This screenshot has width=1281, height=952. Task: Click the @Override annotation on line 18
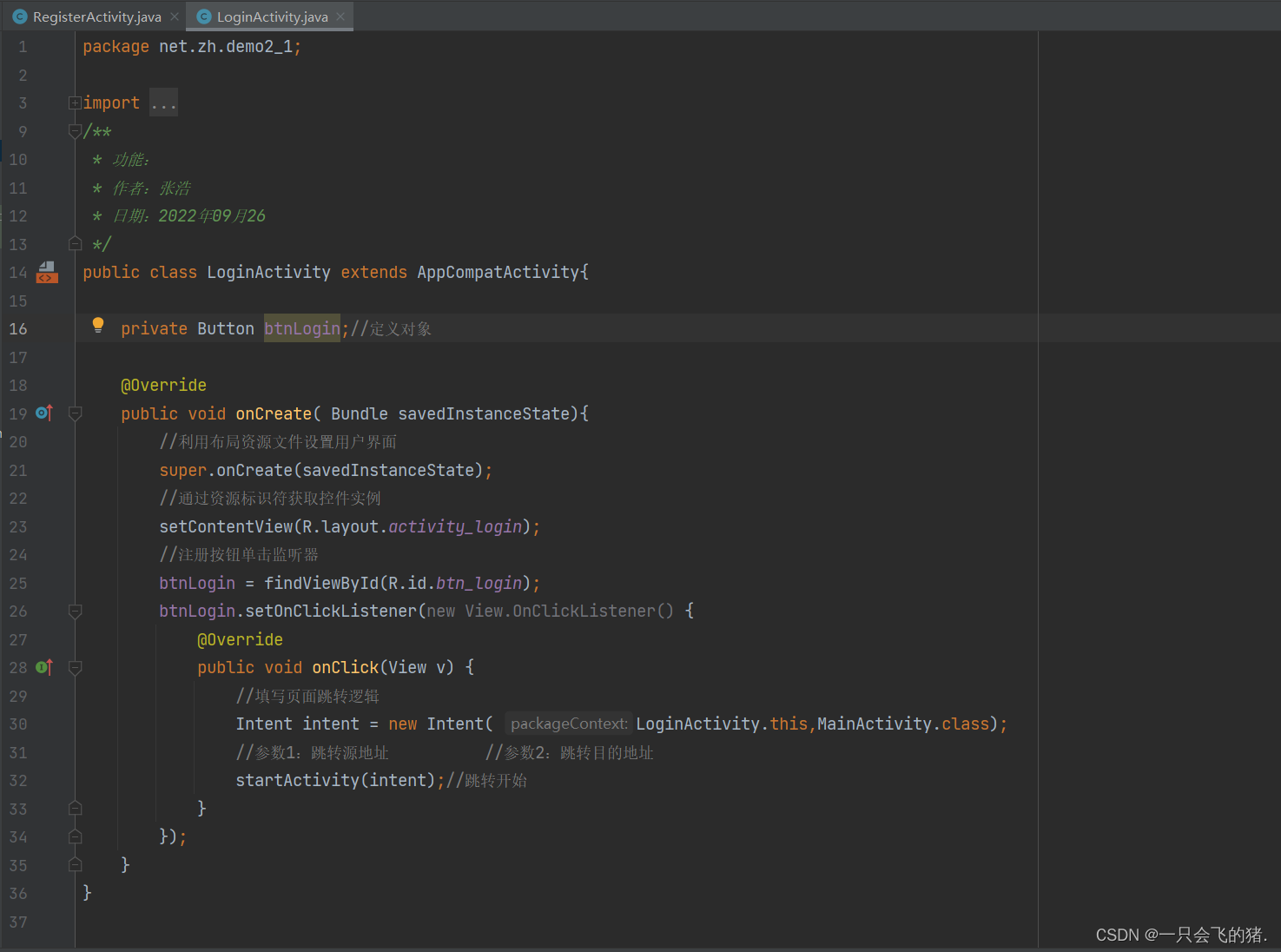tap(163, 386)
